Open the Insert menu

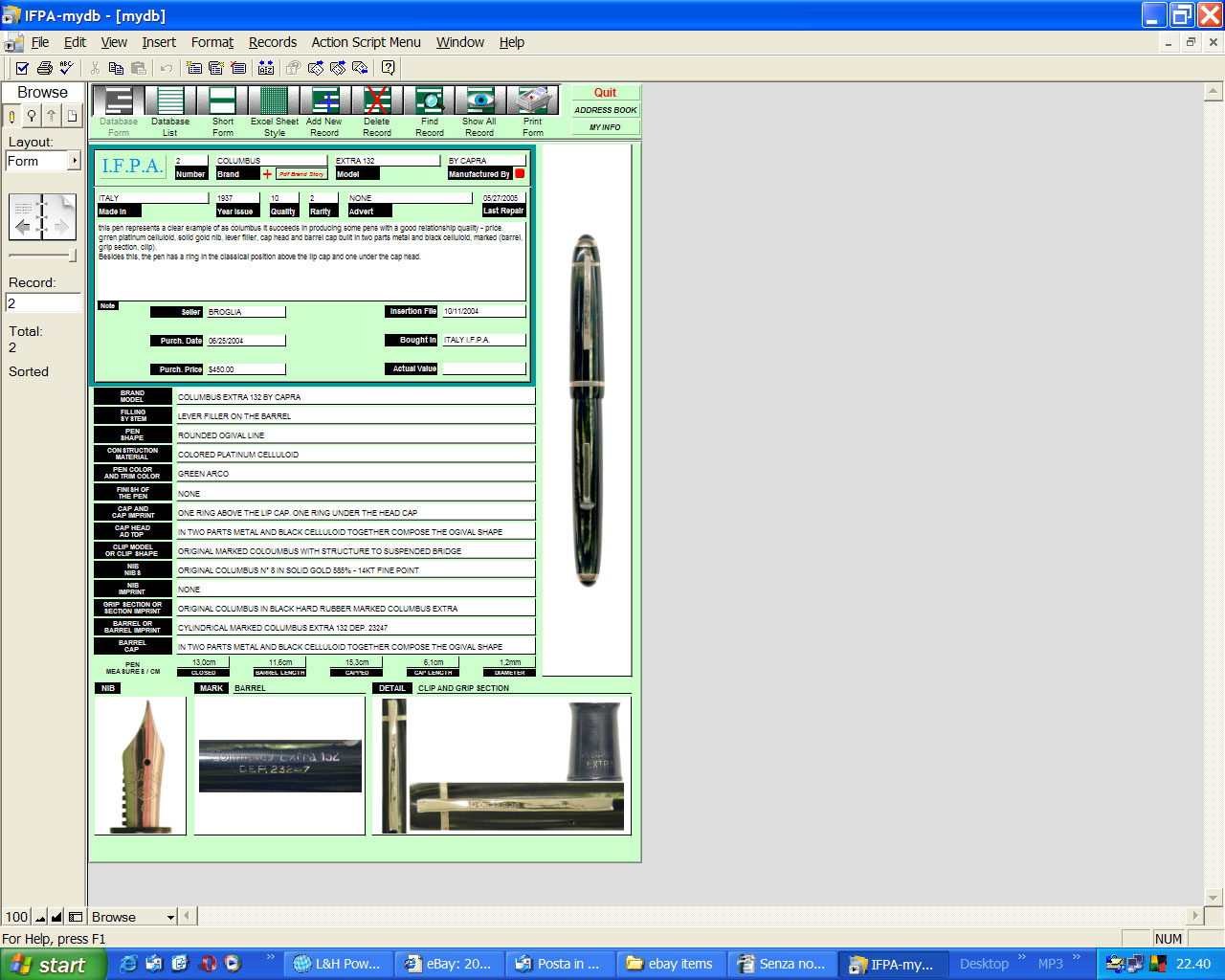tap(159, 42)
